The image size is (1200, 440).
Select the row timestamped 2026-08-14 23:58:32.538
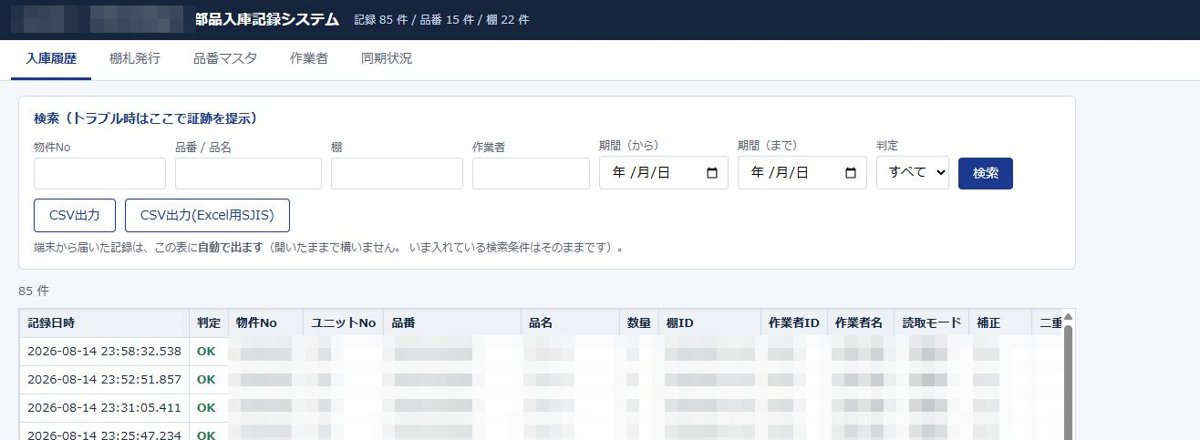coord(540,352)
